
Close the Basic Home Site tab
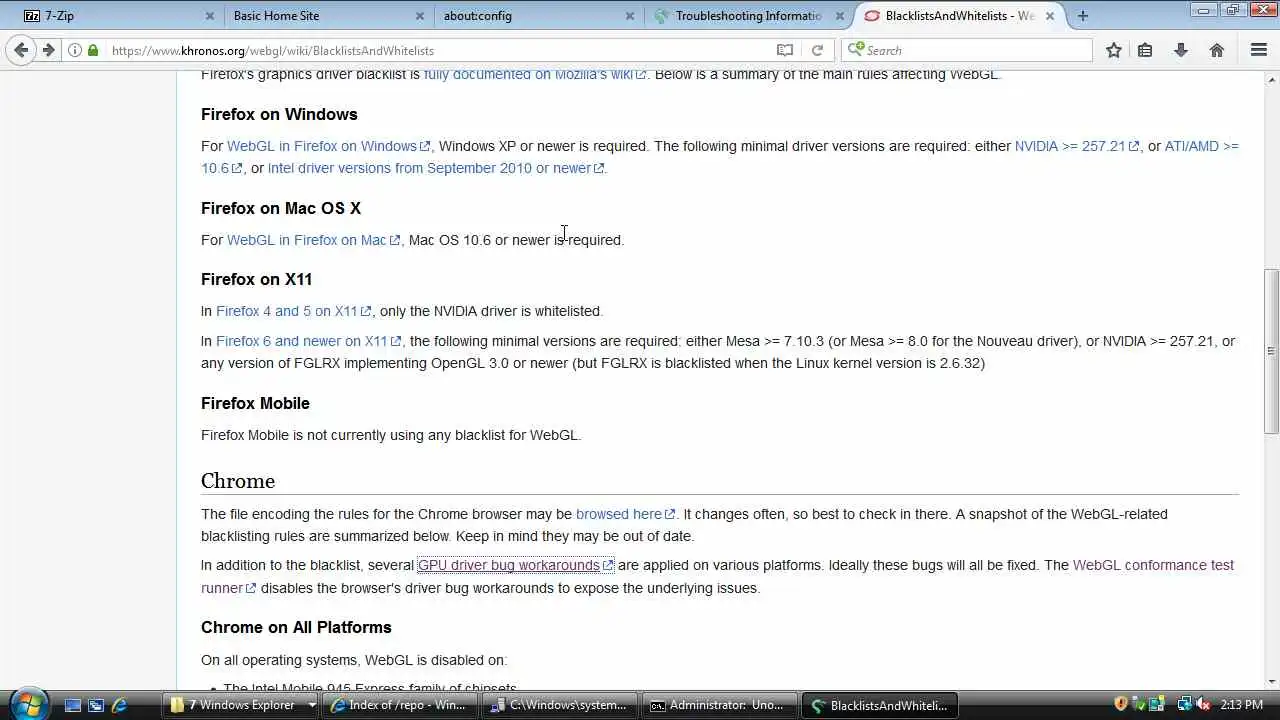coord(420,16)
